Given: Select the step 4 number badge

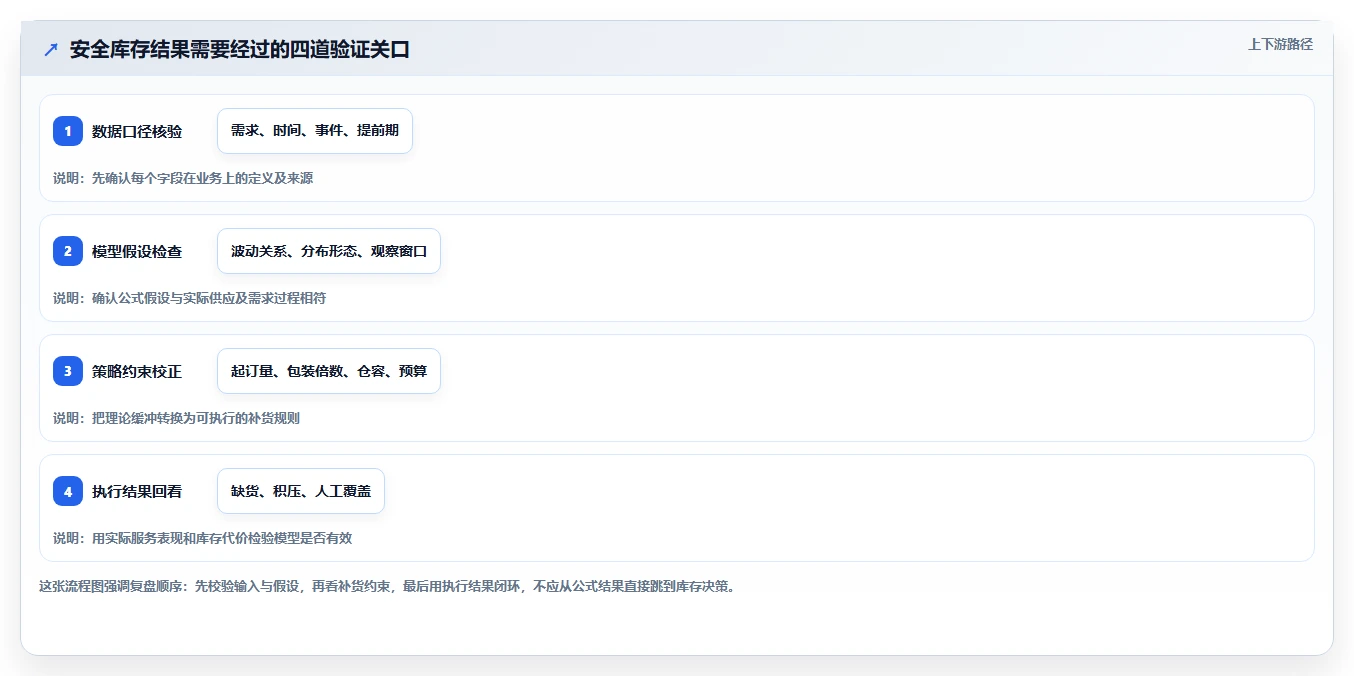Looking at the screenshot, I should point(68,491).
